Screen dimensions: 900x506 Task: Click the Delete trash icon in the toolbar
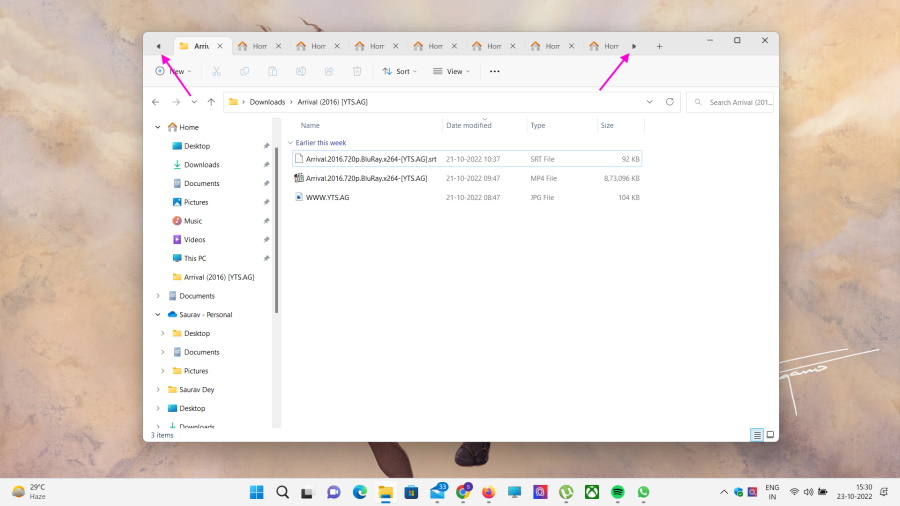(357, 72)
